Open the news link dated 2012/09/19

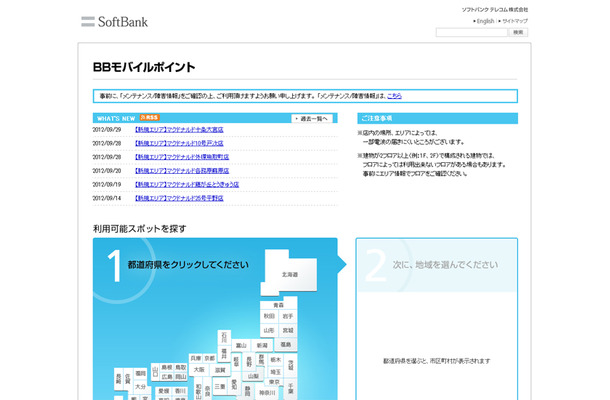187,184
